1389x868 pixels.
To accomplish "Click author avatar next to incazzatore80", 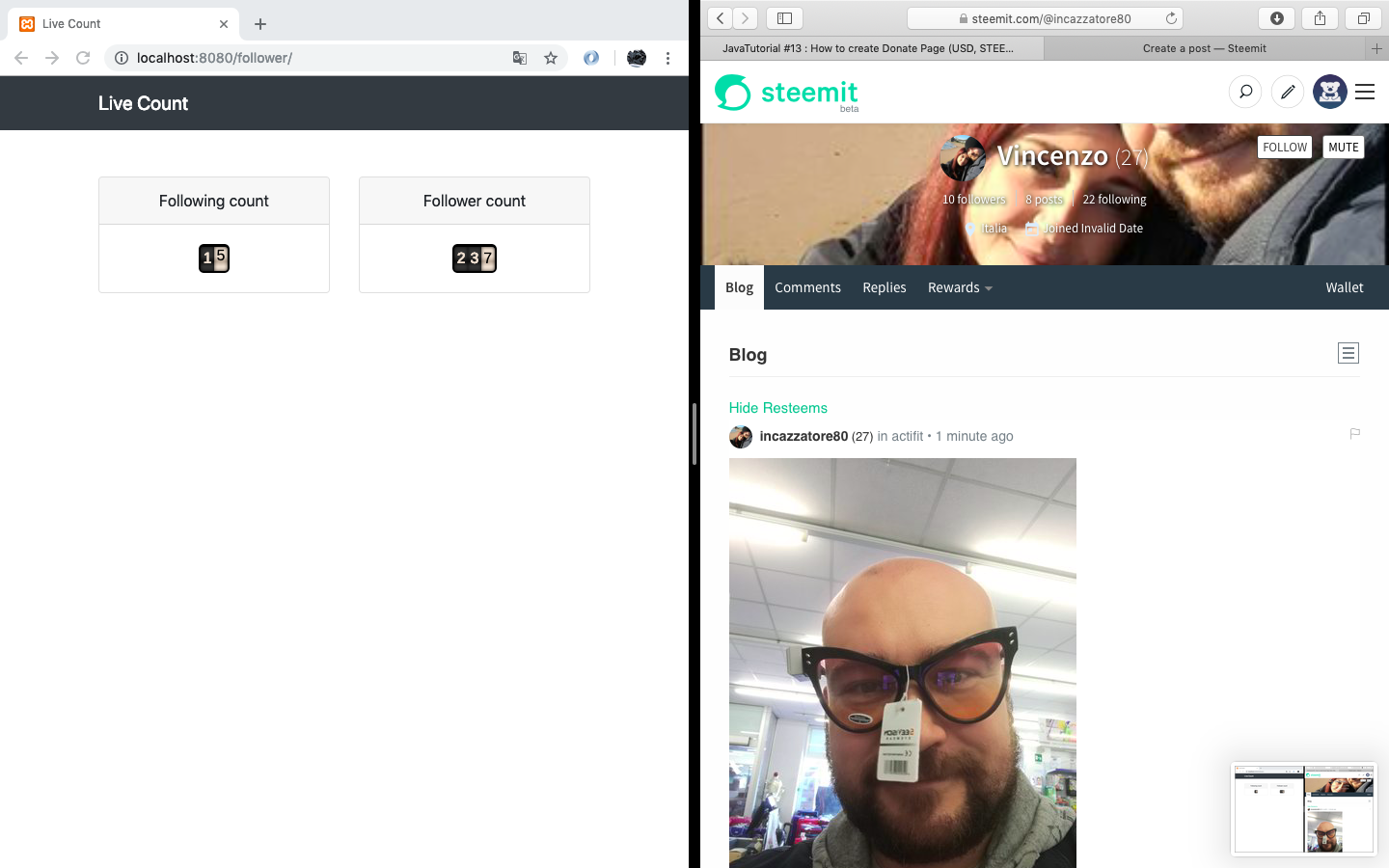I will [741, 437].
